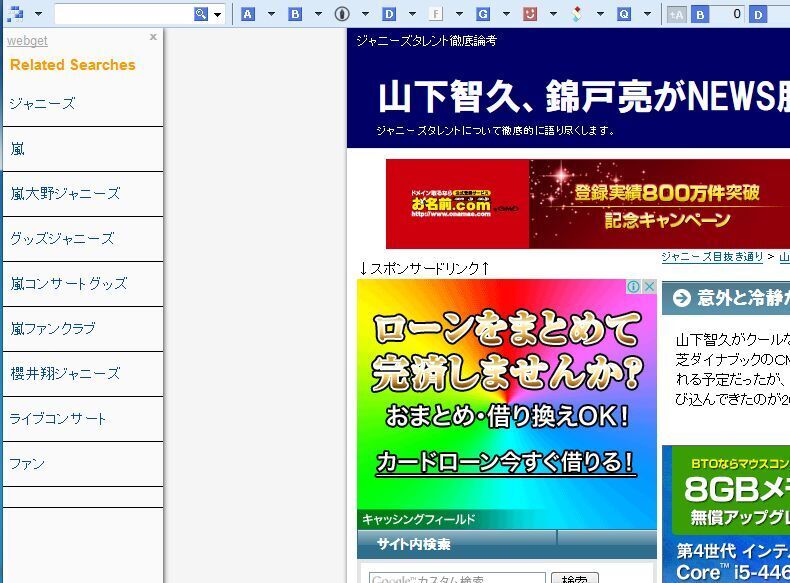Expand the search box dropdown arrow
The height and width of the screenshot is (583, 790).
pyautogui.click(x=218, y=14)
